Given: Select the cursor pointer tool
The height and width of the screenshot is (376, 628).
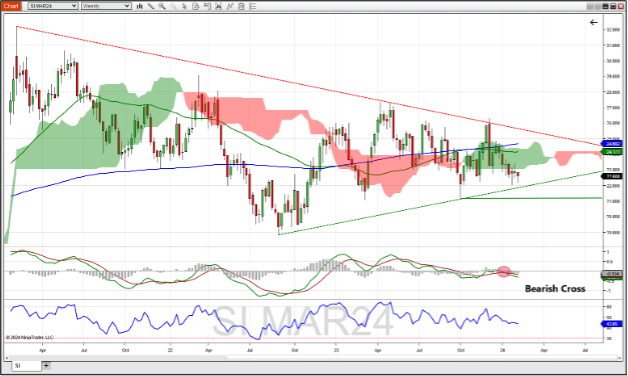Looking at the screenshot, I should click(x=184, y=6).
